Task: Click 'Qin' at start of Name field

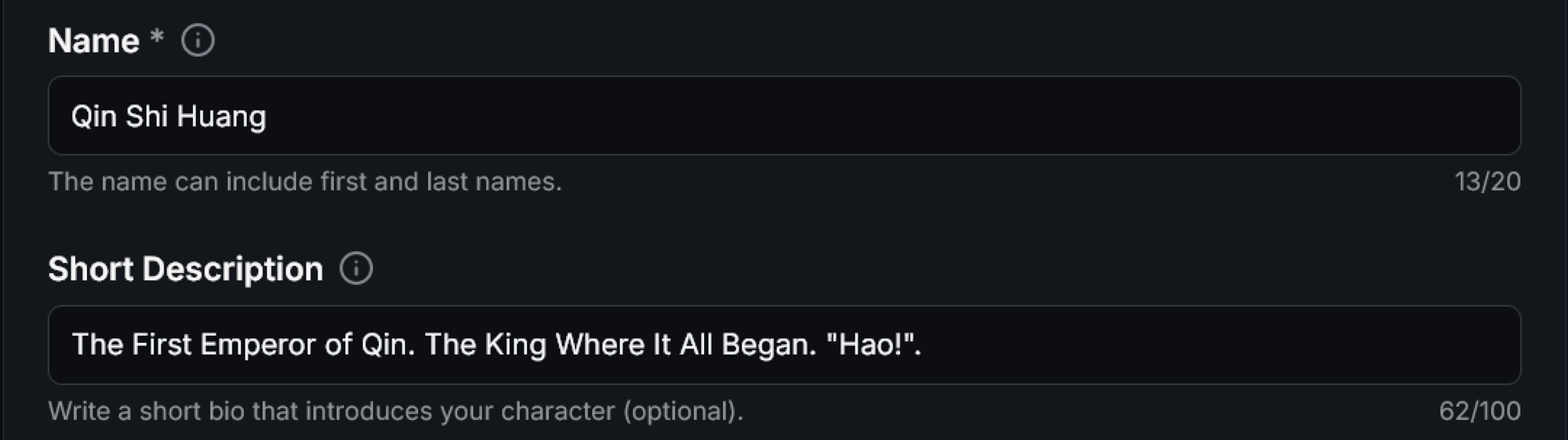Action: 93,116
